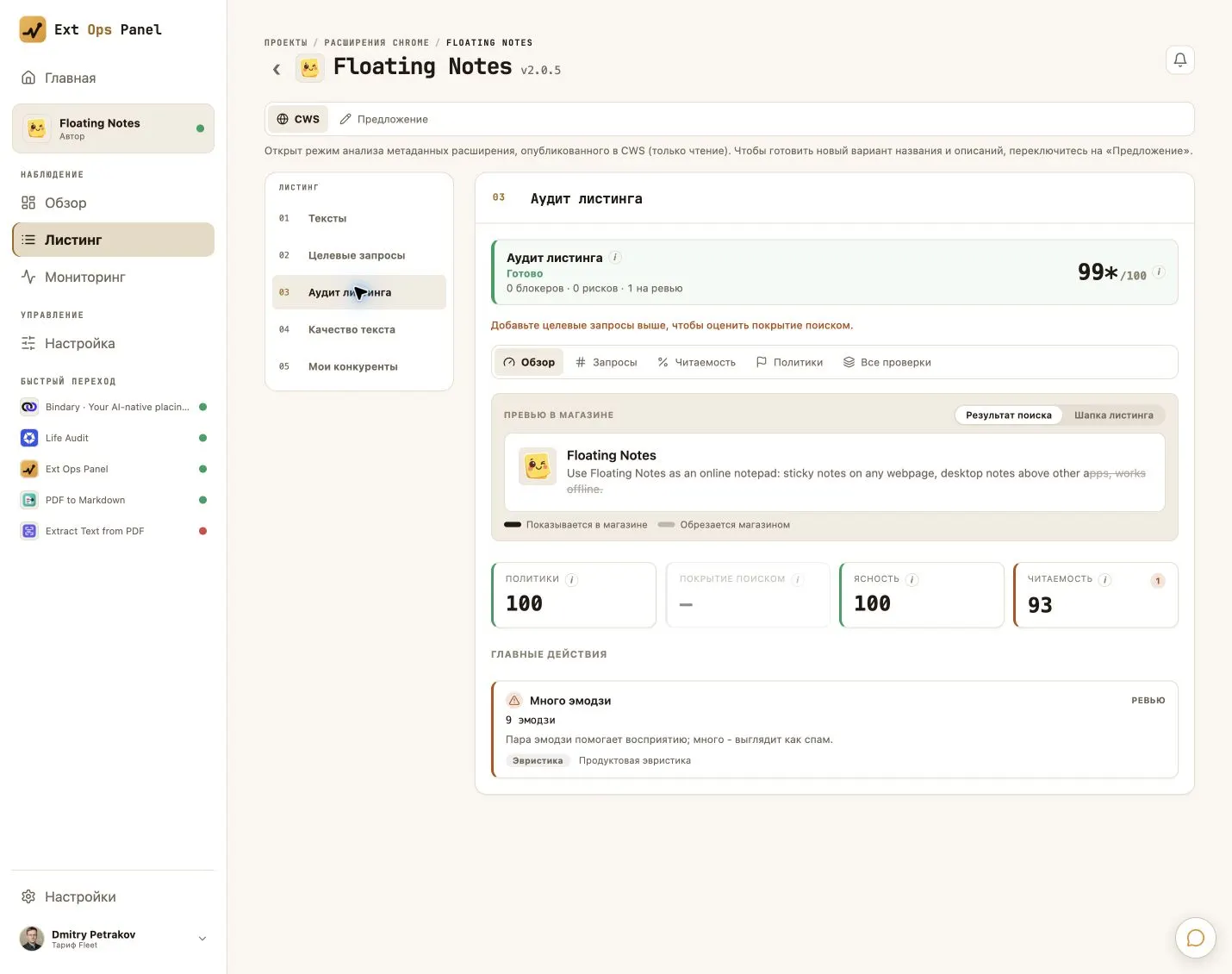Image resolution: width=1232 pixels, height=974 pixels.
Task: Open the Тексты listing section
Action: pyautogui.click(x=359, y=218)
